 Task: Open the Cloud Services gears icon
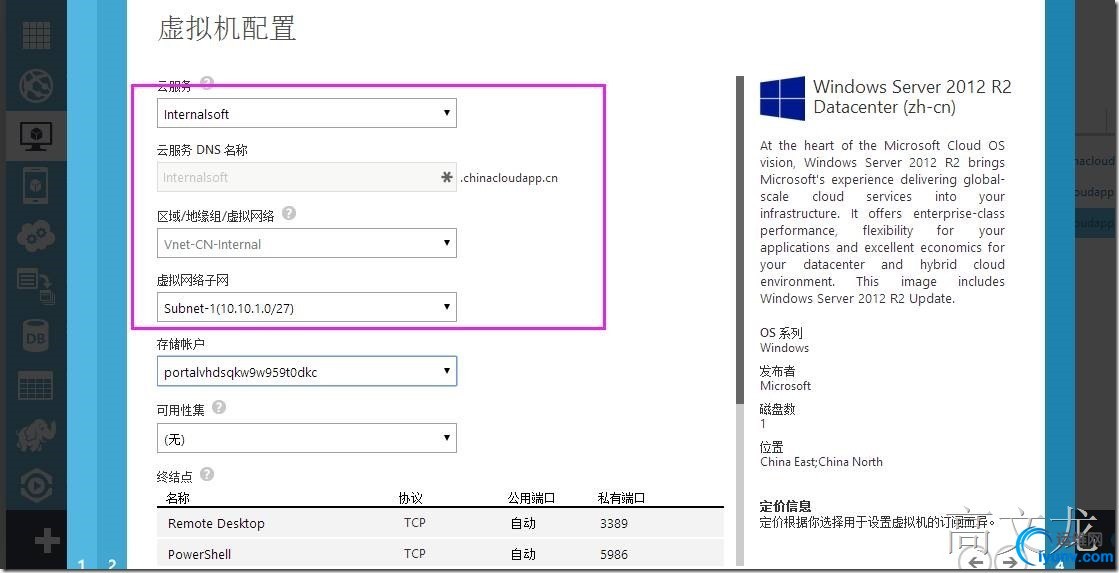point(36,235)
